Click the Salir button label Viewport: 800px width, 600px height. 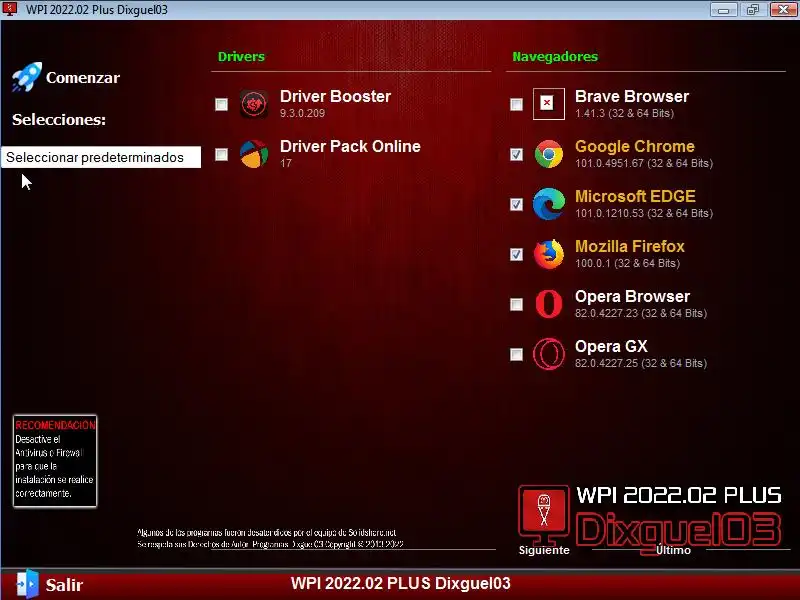point(64,585)
